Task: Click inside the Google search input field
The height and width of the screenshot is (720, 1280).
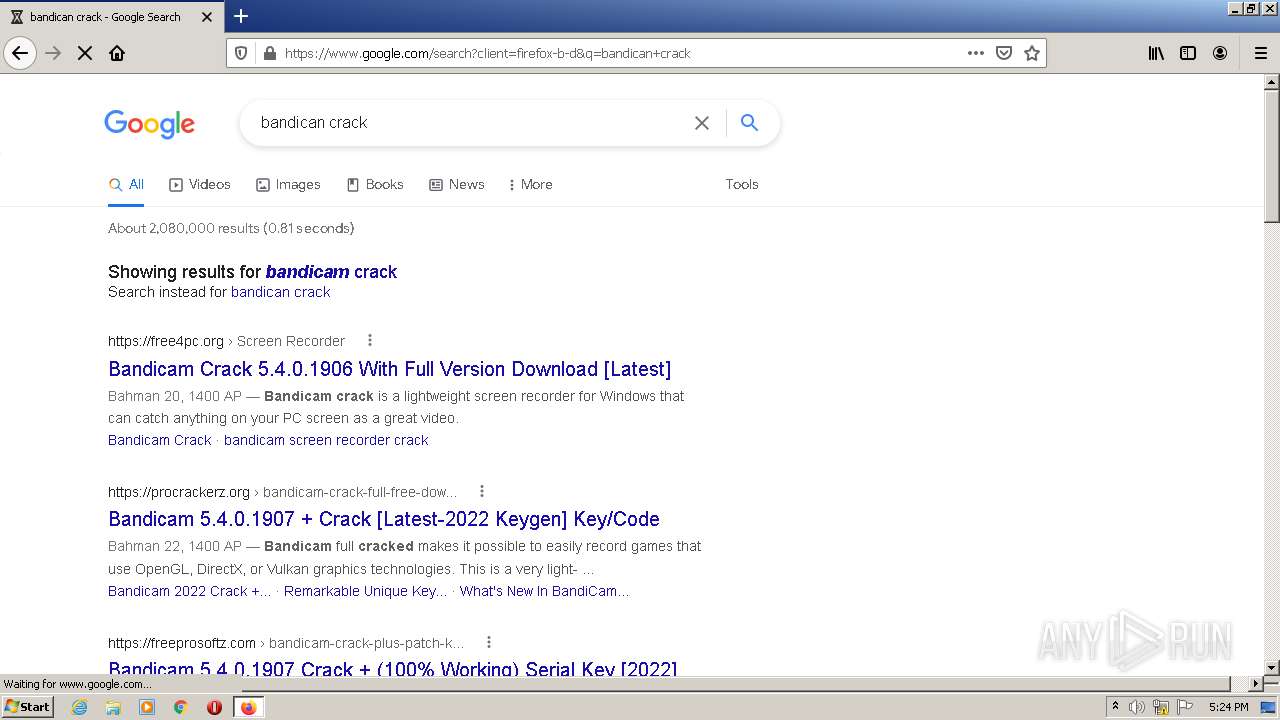Action: [x=470, y=122]
